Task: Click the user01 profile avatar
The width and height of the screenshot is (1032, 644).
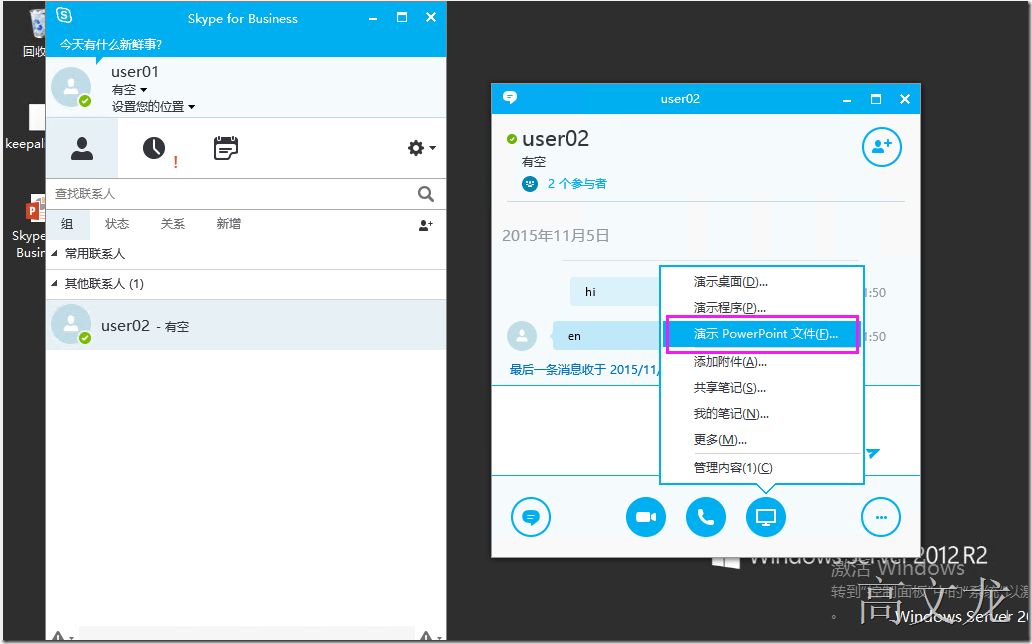Action: (71, 87)
